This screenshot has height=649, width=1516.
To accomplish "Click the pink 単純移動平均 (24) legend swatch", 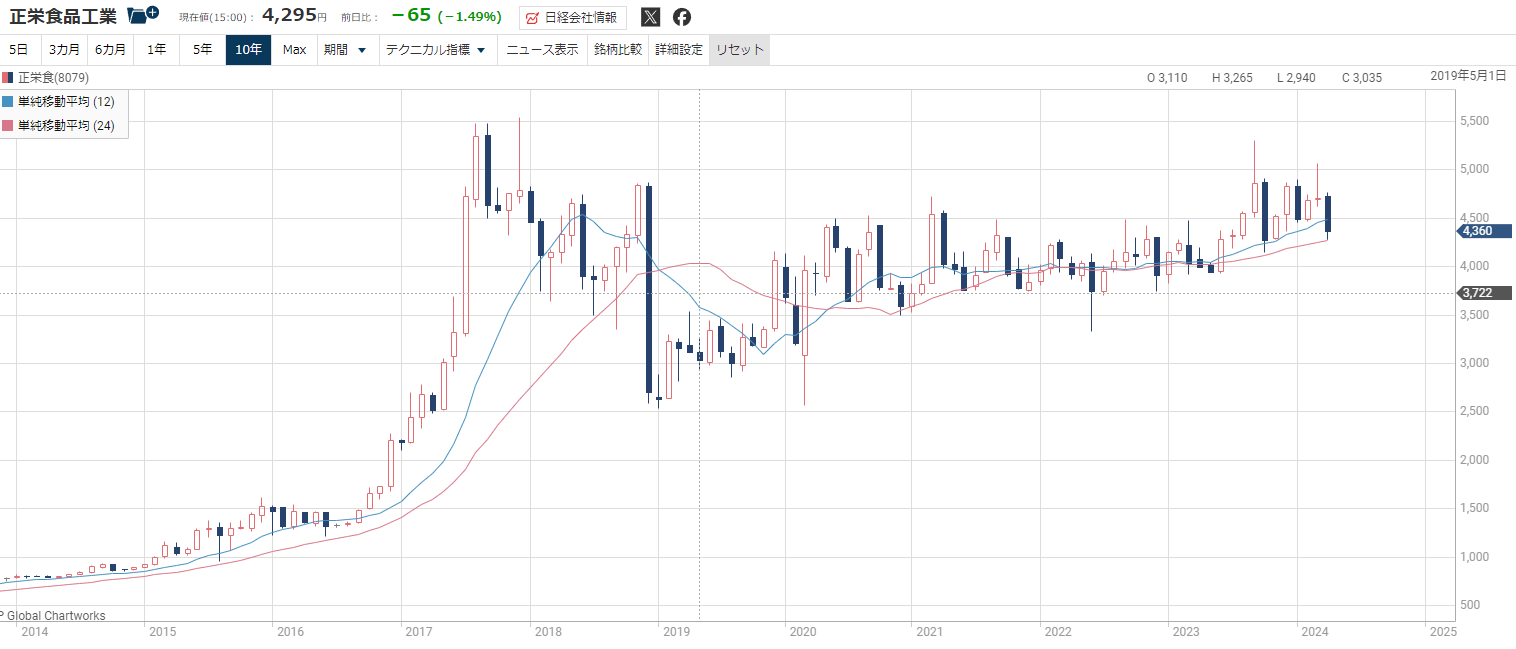I will click(9, 125).
